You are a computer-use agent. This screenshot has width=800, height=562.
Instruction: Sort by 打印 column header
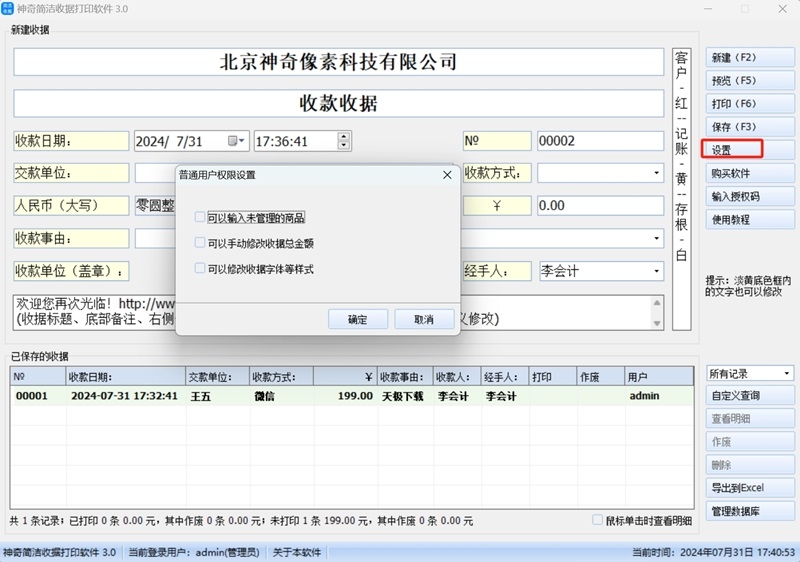553,377
